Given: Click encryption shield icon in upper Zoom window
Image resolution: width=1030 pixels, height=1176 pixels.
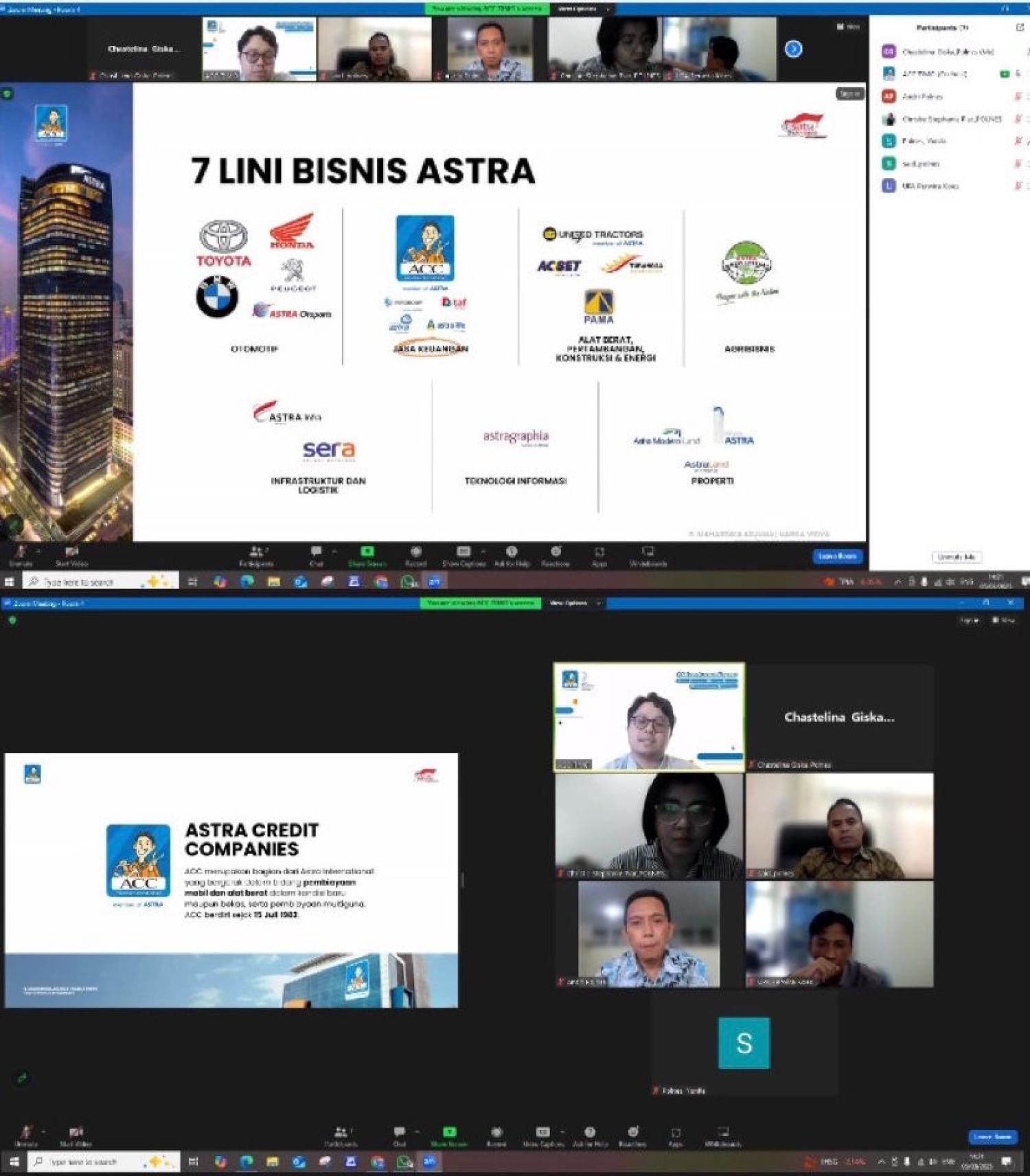Looking at the screenshot, I should [7, 93].
